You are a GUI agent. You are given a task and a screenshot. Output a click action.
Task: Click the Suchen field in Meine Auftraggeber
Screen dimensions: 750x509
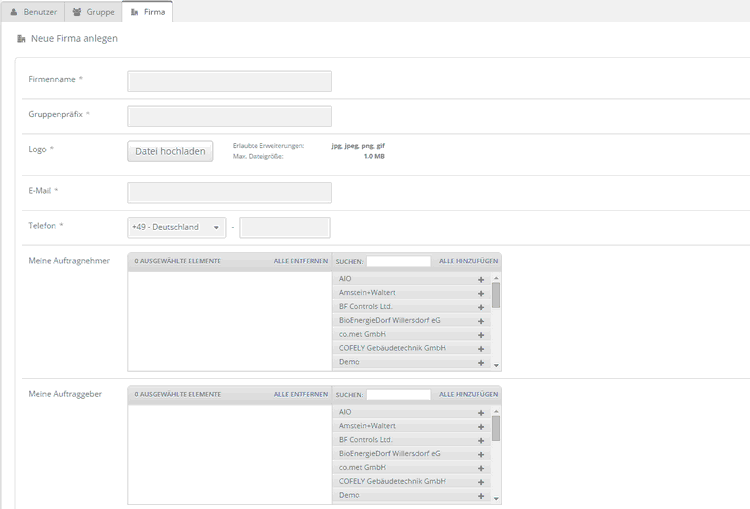pyautogui.click(x=398, y=395)
